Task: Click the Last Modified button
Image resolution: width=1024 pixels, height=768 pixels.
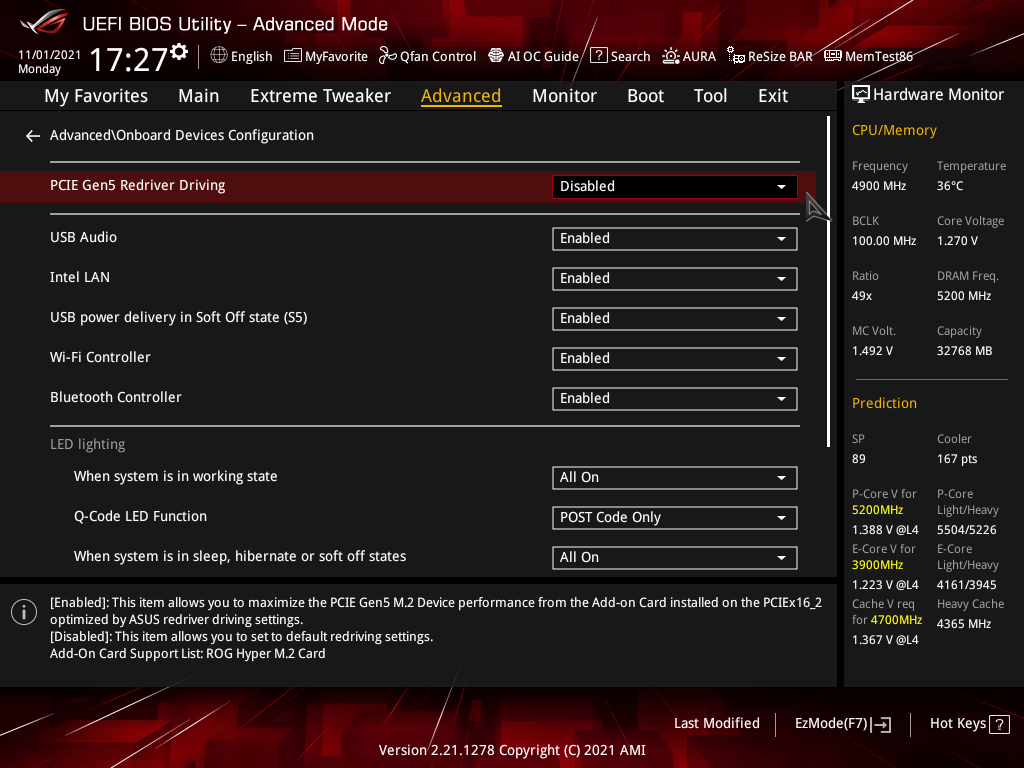Action: click(x=716, y=724)
